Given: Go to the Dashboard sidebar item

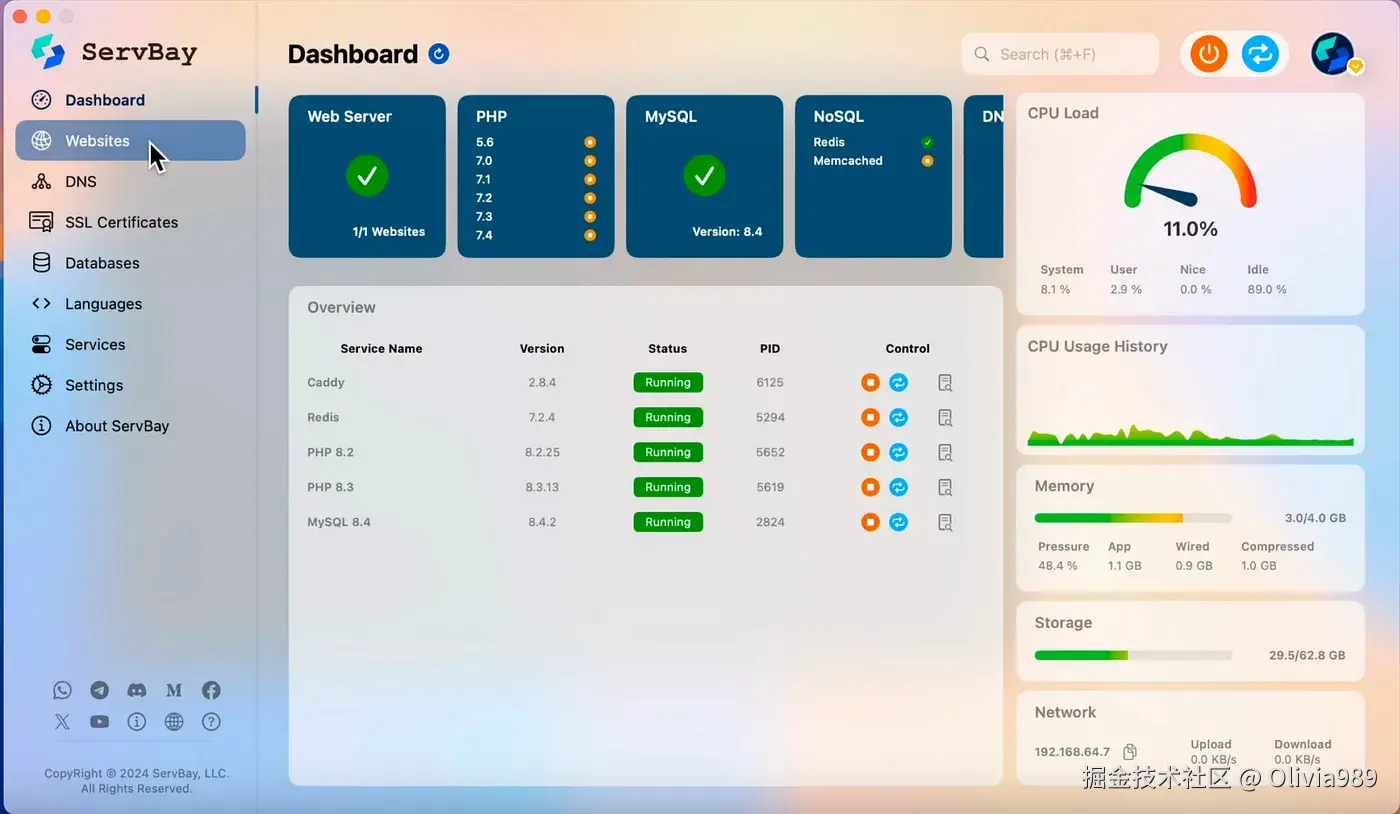Looking at the screenshot, I should [130, 100].
